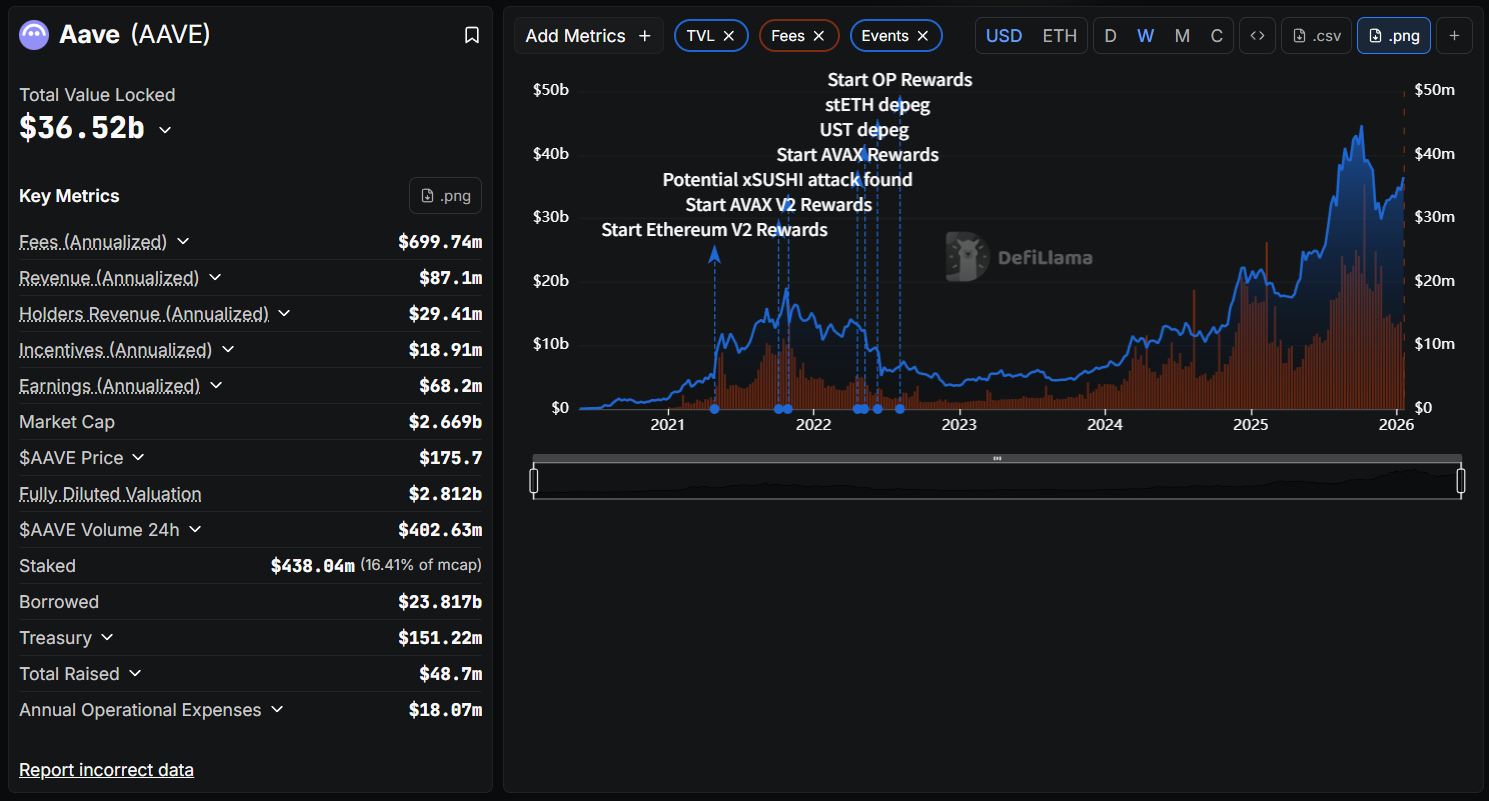Screen dimensions: 1489x801
Task: Click the plus button in chart toolbar's right end
Action: pyautogui.click(x=1454, y=36)
